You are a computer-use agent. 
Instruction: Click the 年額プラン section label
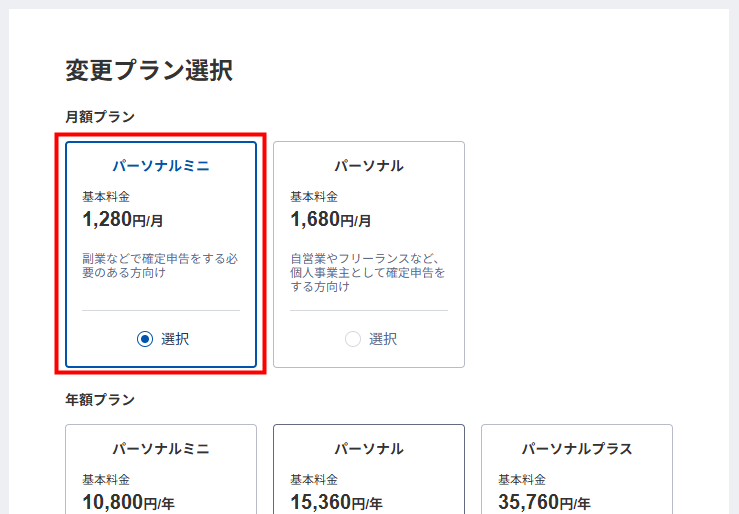pos(100,400)
